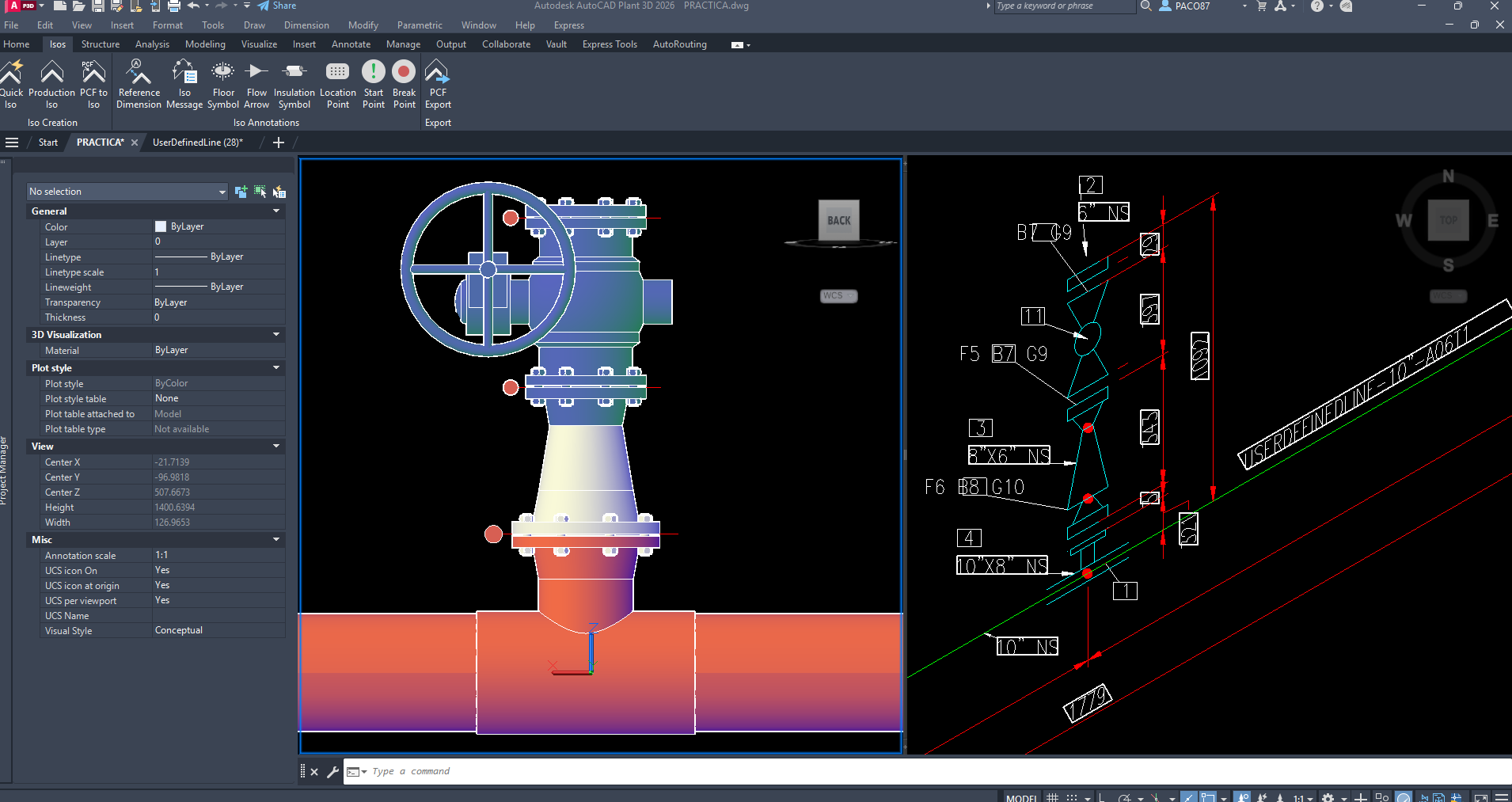Image resolution: width=1512 pixels, height=802 pixels.
Task: Run the PCF Export tool
Action: [x=437, y=83]
